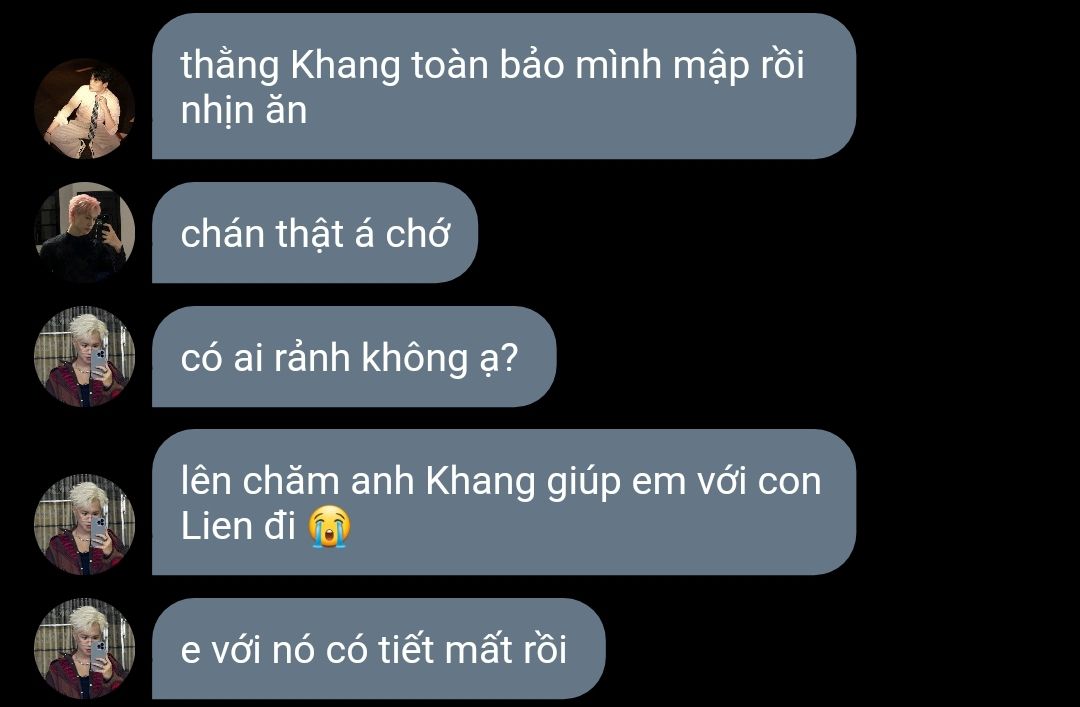Tap avatar next to 'lên chăm anh Khang' message
This screenshot has height=707, width=1080.
click(x=85, y=524)
